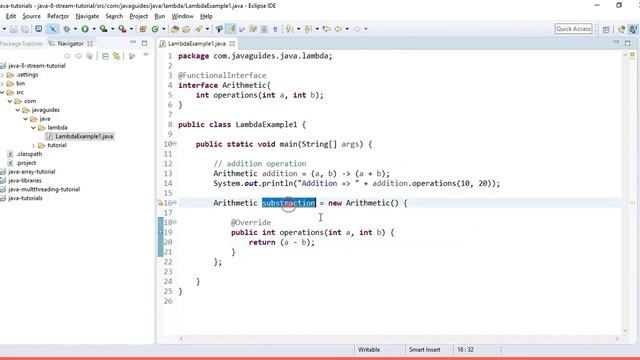Screen dimensions: 640x360
Task: Click the Smart Insert status bar entry
Action: tap(424, 350)
